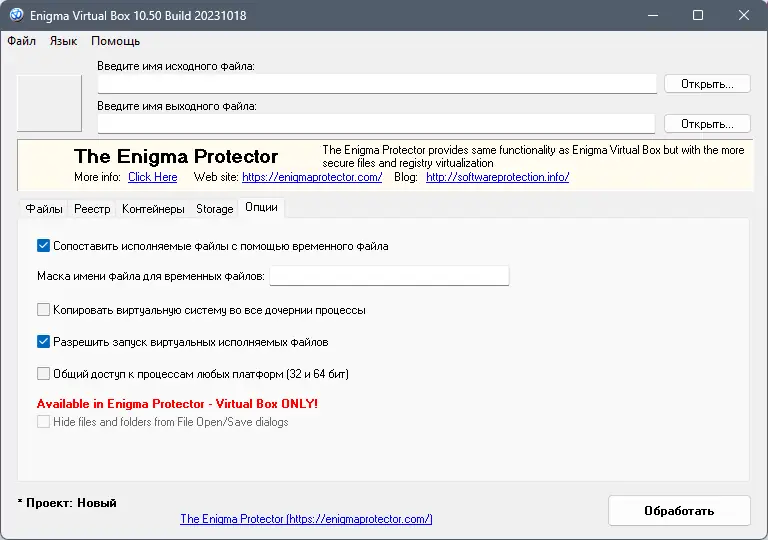Click the Проект: Новый status text
The image size is (768, 540).
[67, 503]
